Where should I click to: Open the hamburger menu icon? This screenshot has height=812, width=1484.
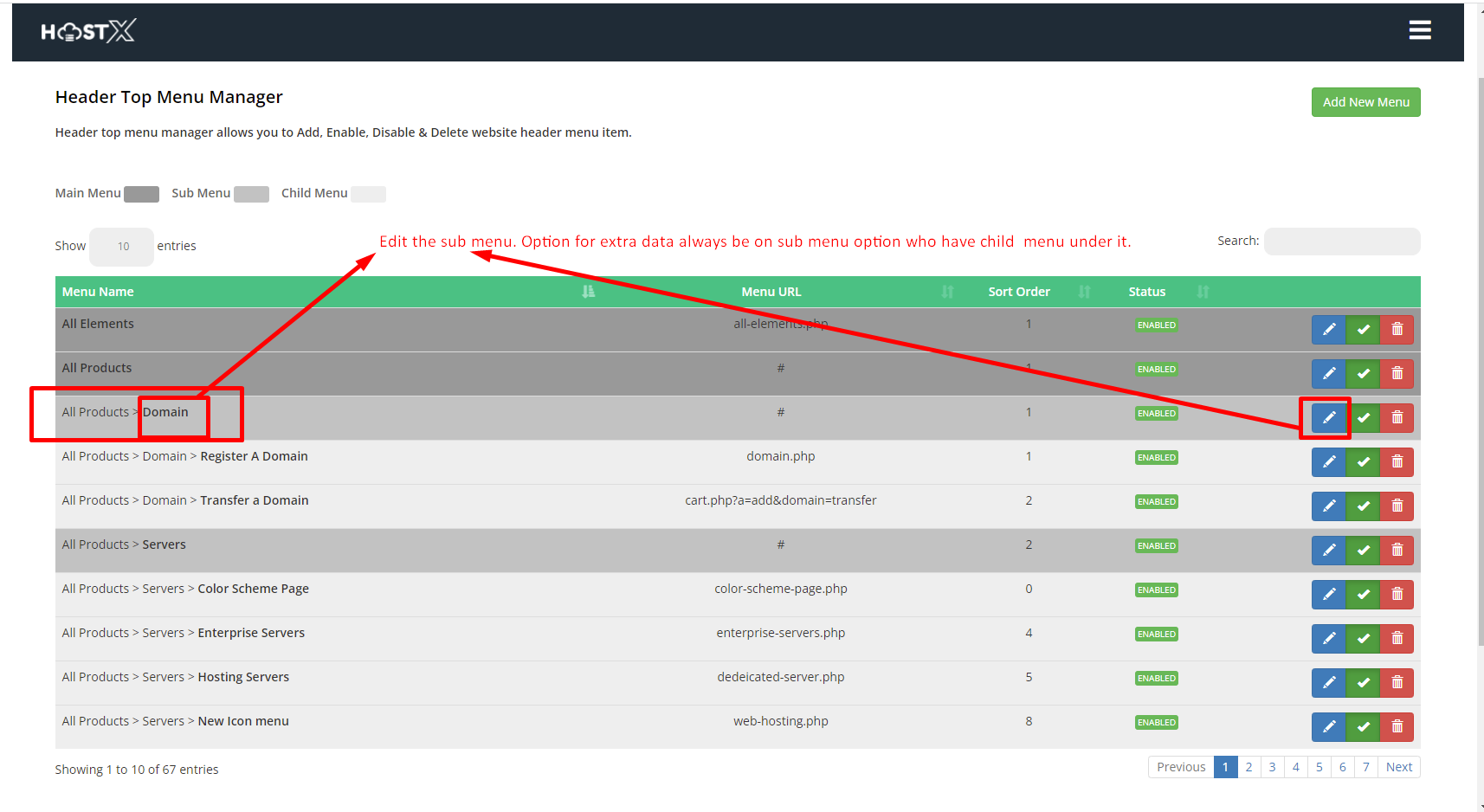click(x=1420, y=31)
